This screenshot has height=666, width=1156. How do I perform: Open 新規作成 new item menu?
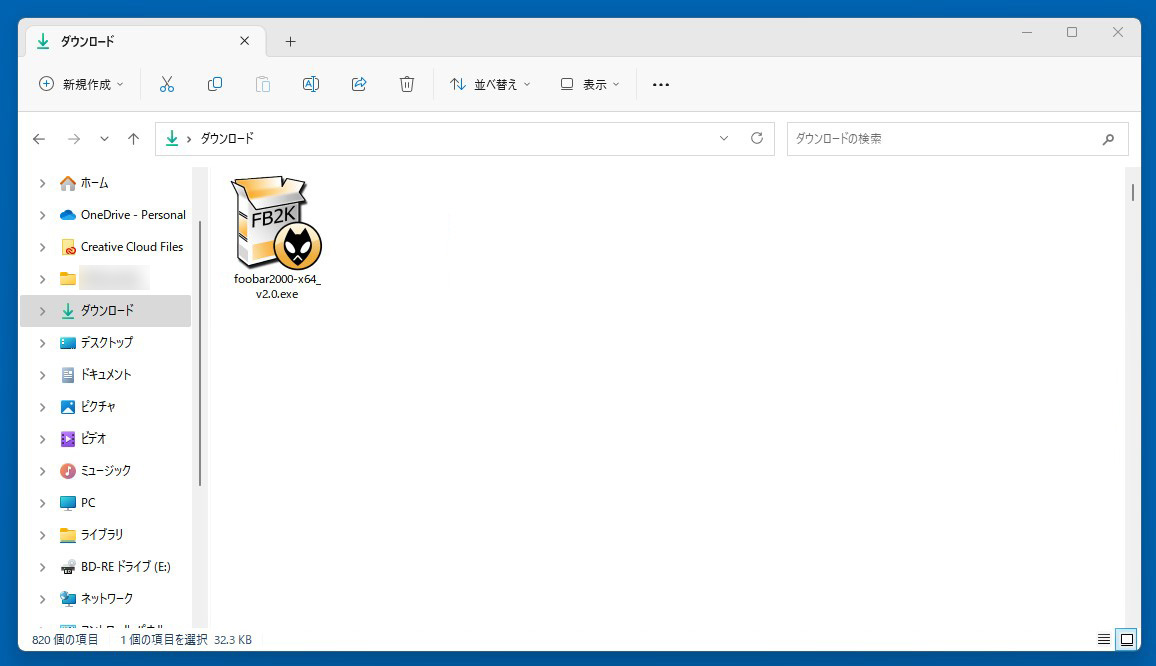coord(81,84)
